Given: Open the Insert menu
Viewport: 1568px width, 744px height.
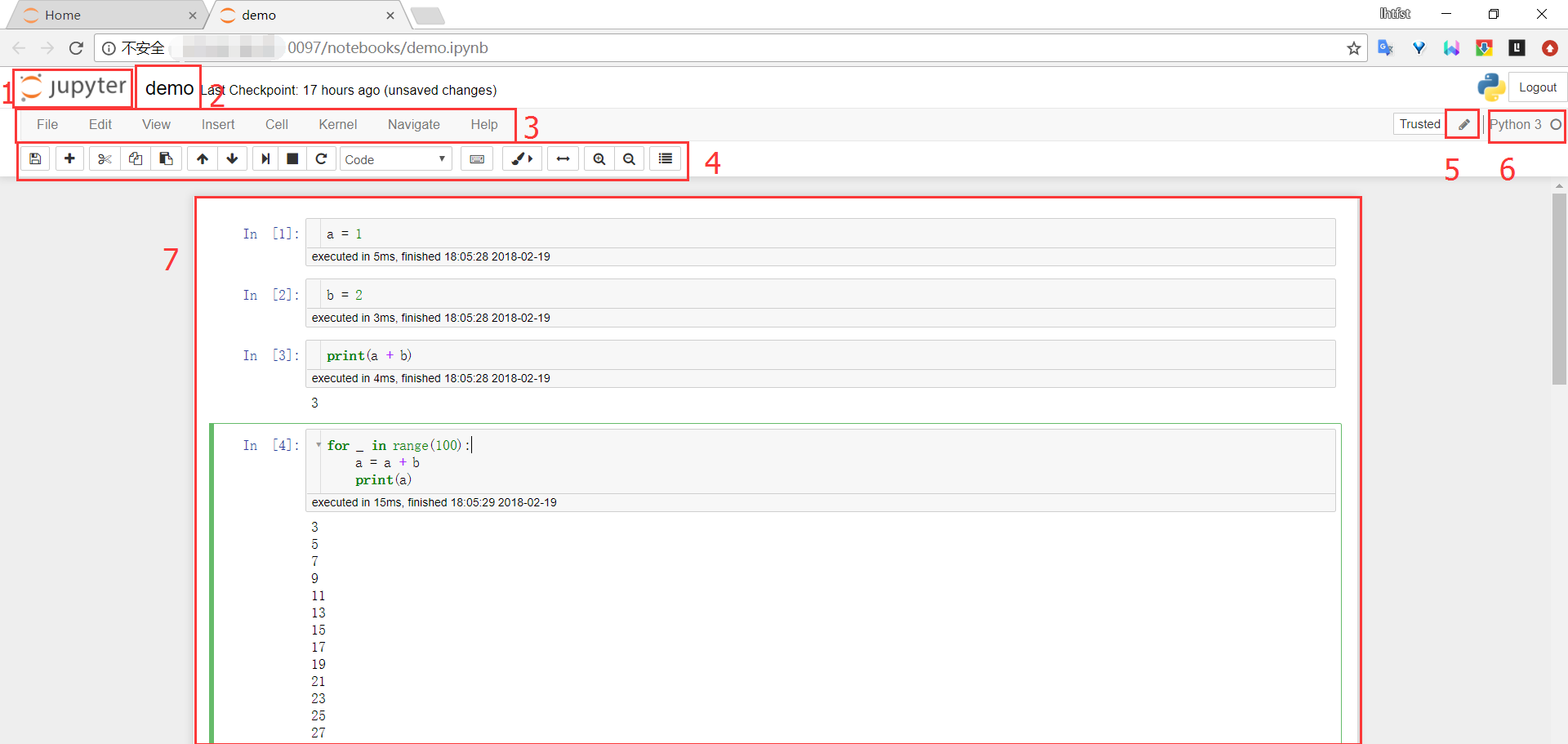Looking at the screenshot, I should point(218,124).
